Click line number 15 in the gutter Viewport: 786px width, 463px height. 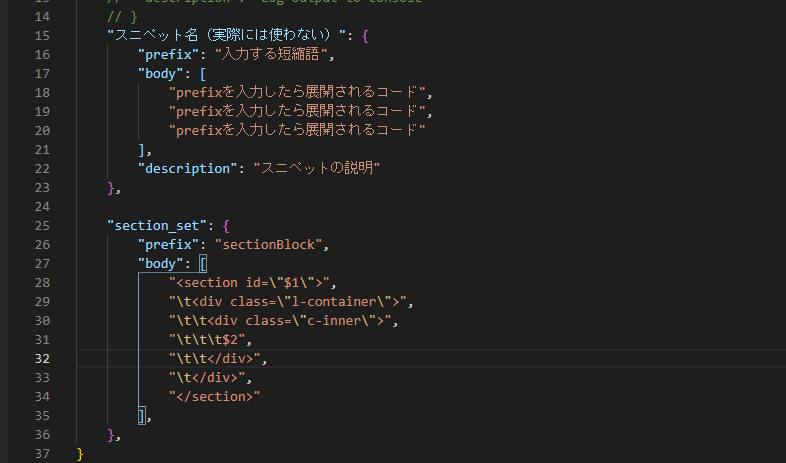(41, 35)
